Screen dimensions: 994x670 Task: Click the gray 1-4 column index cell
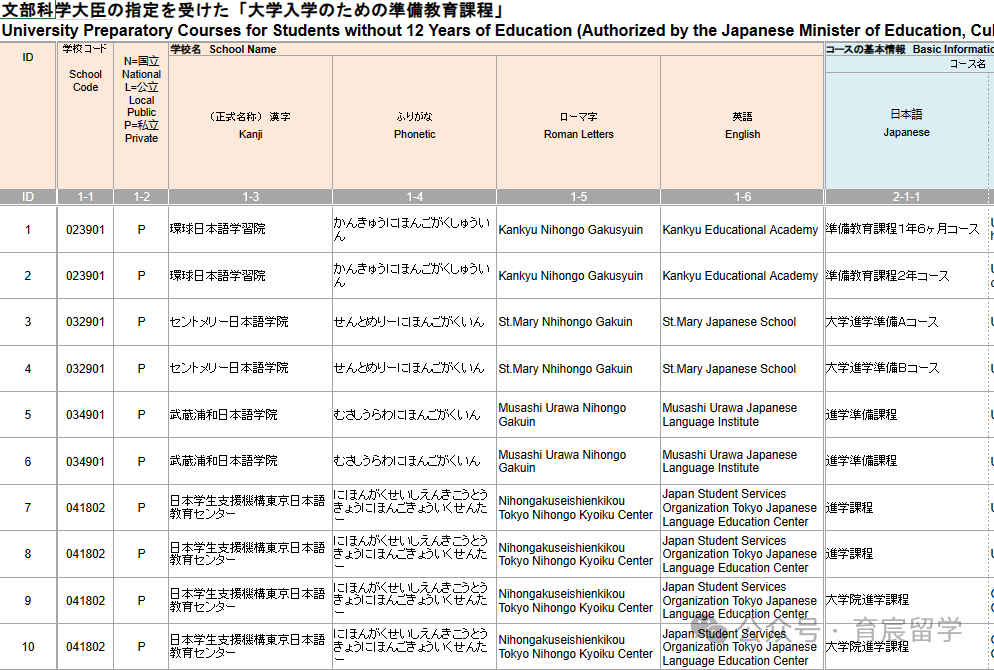(415, 196)
